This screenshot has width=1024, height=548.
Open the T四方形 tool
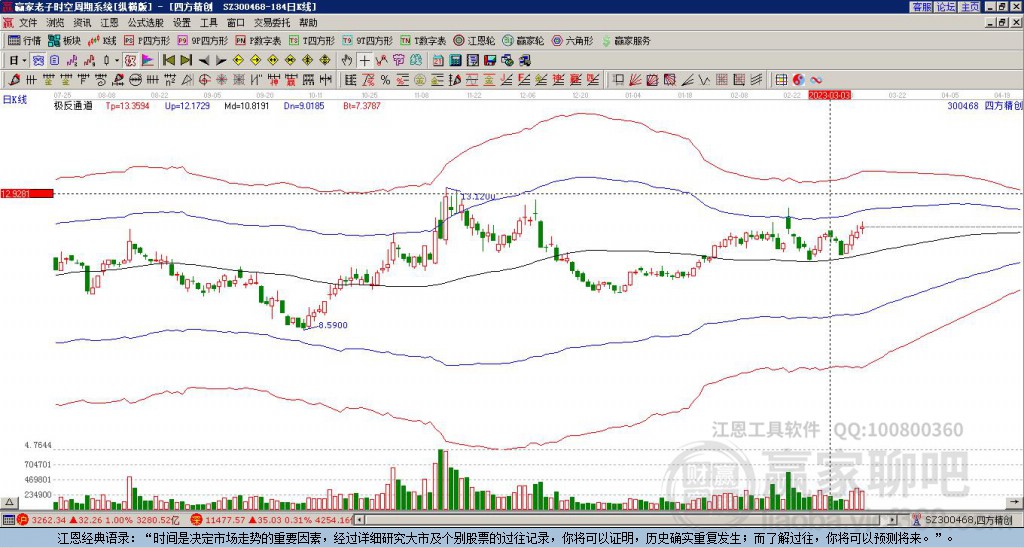click(312, 40)
